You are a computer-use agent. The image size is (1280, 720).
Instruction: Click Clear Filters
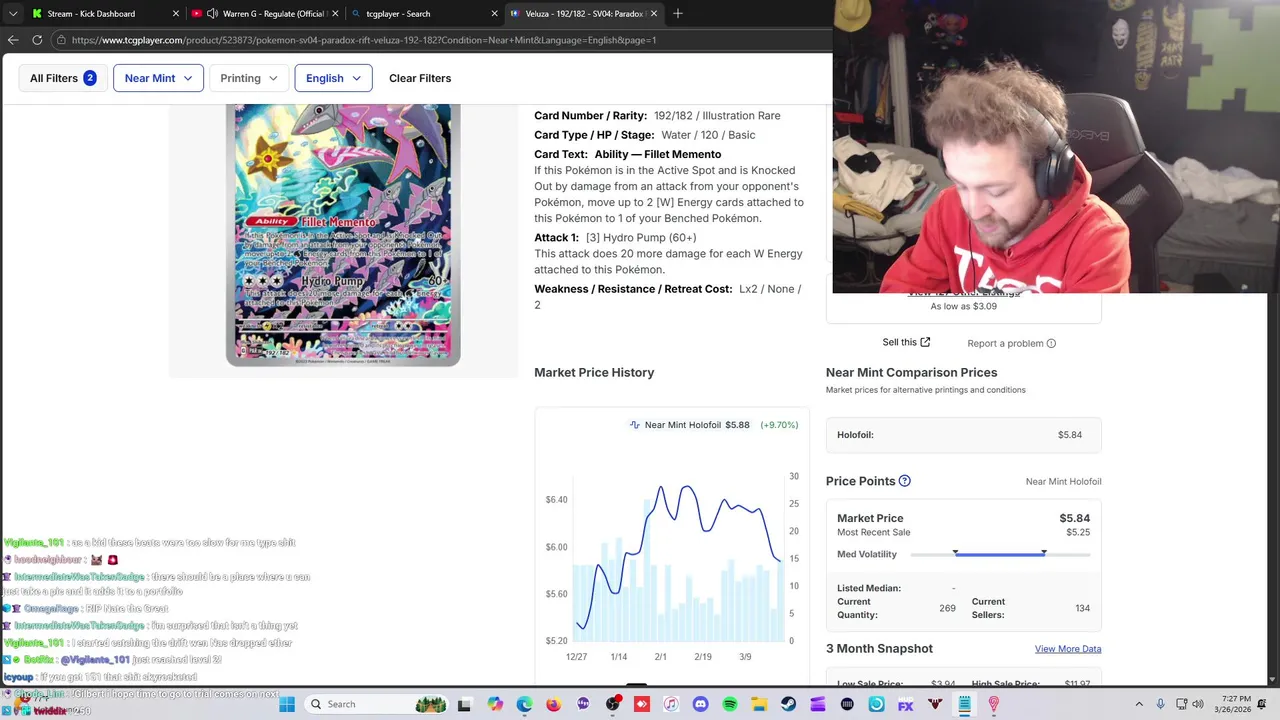coord(420,78)
